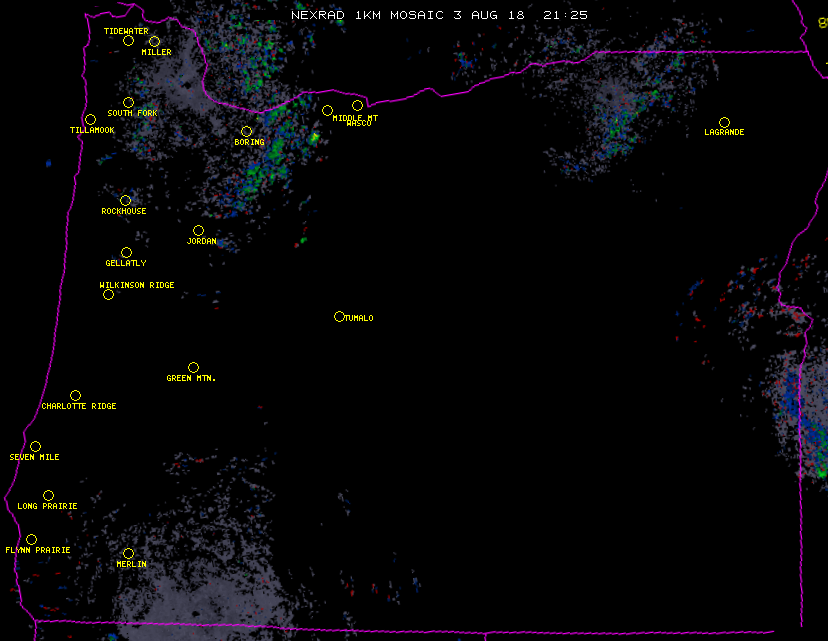828x641 pixels.
Task: Click the Long Prairie station marker
Action: coord(48,496)
